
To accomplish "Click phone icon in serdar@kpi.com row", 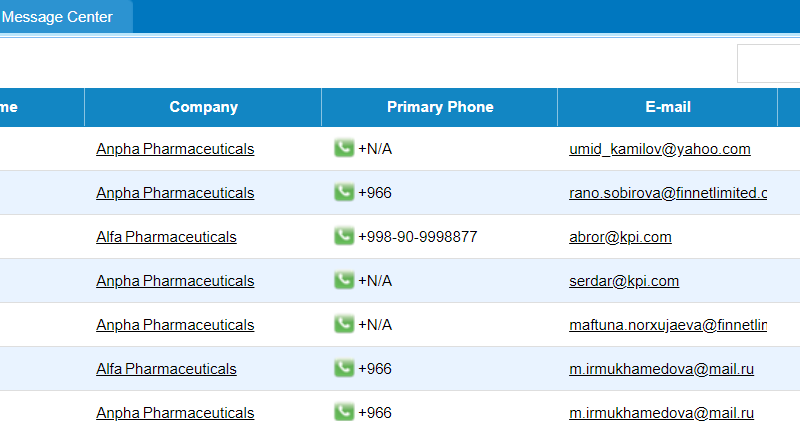I will [x=344, y=280].
